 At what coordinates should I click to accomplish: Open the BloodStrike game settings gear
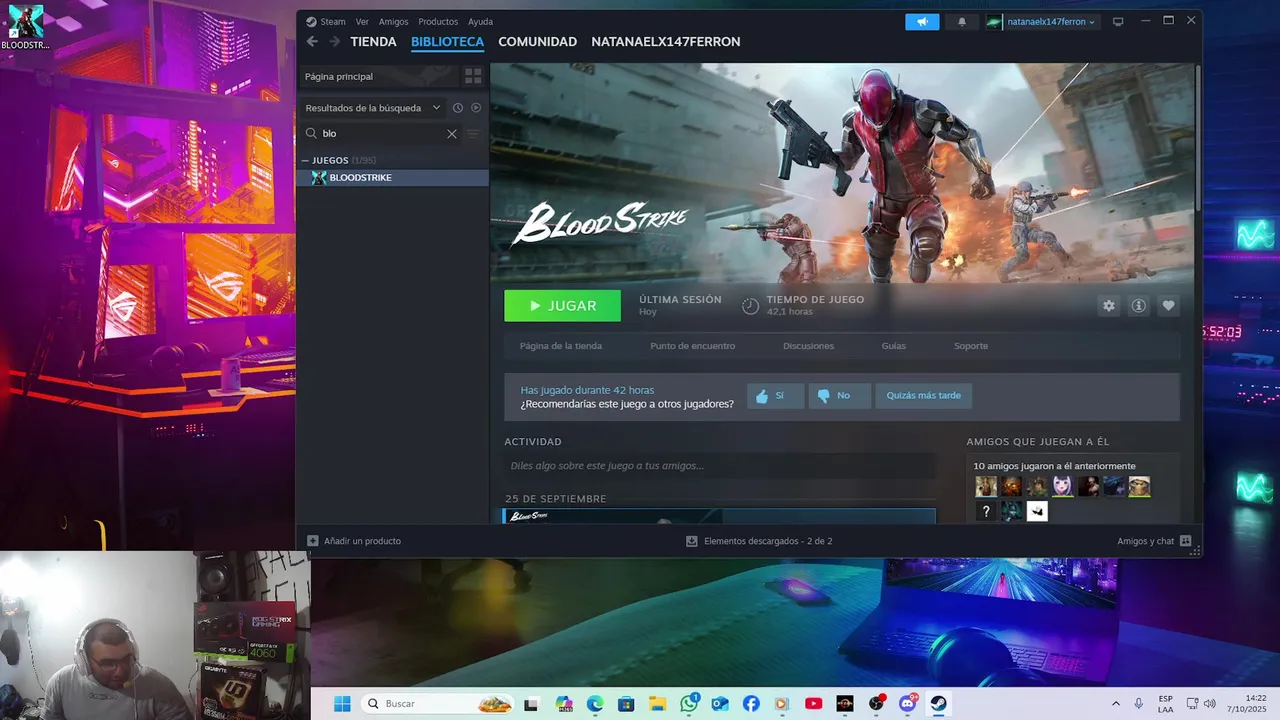(x=1108, y=306)
